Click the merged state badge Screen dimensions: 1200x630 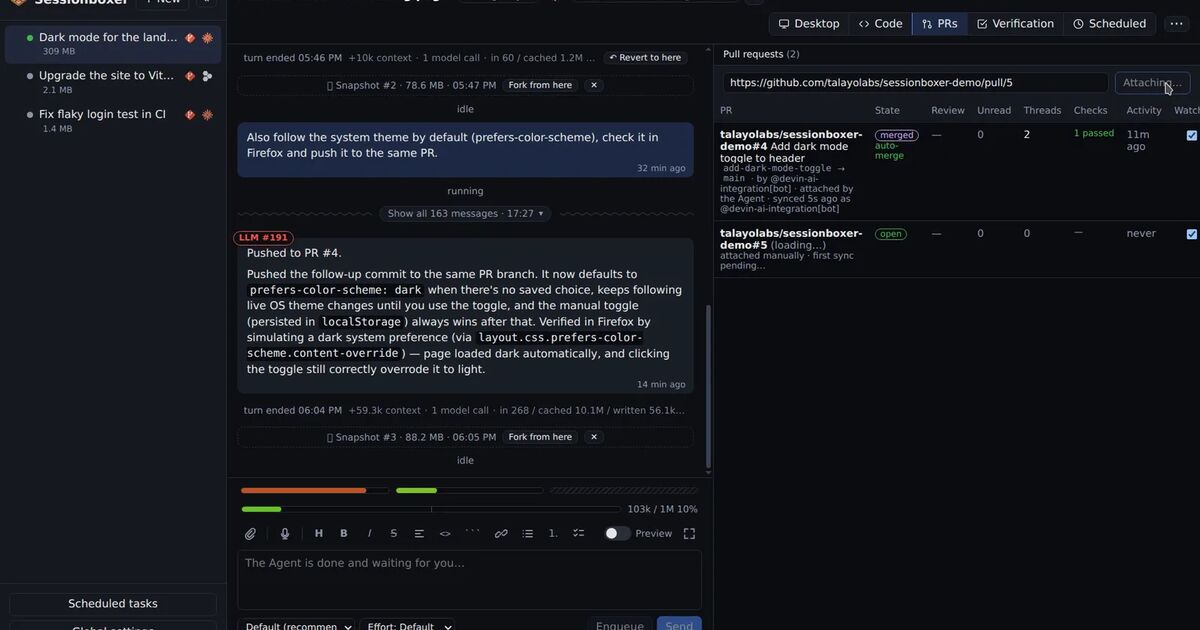896,135
